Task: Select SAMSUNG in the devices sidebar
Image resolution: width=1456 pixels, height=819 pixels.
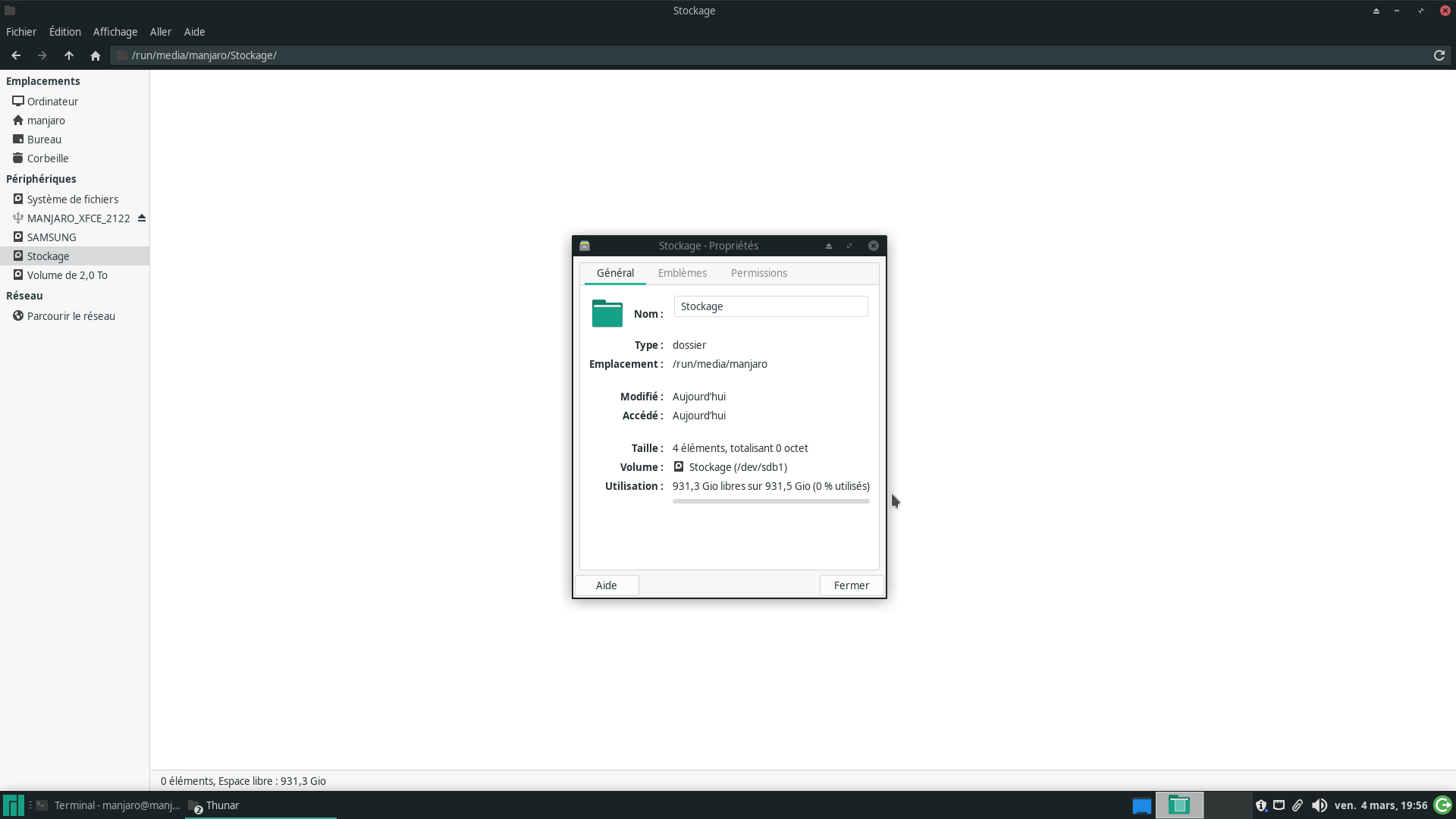Action: click(52, 237)
